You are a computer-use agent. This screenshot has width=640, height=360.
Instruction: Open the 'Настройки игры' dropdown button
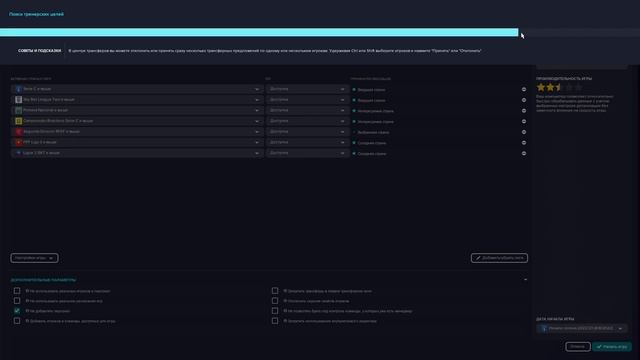click(x=34, y=258)
